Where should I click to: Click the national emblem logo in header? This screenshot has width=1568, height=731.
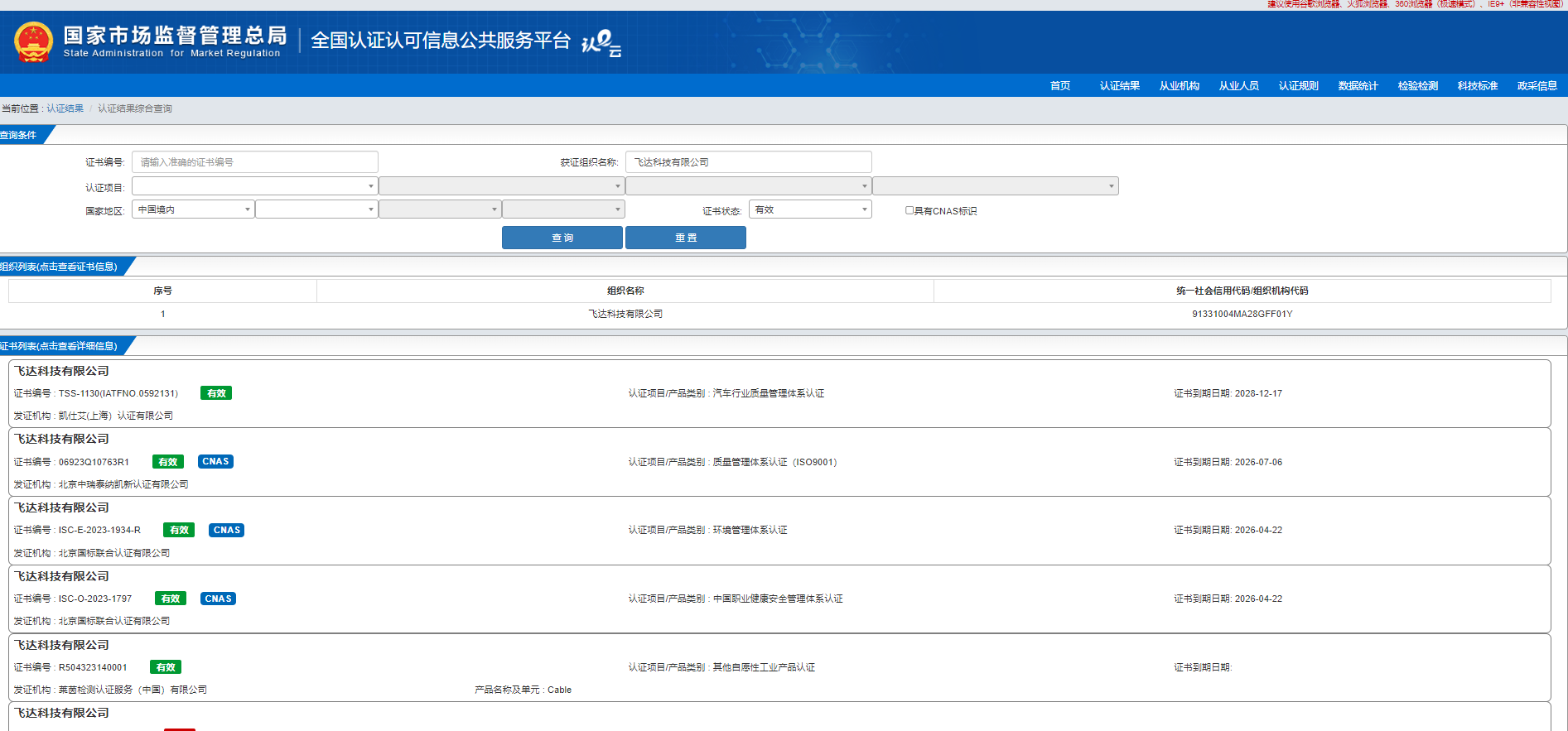click(34, 42)
